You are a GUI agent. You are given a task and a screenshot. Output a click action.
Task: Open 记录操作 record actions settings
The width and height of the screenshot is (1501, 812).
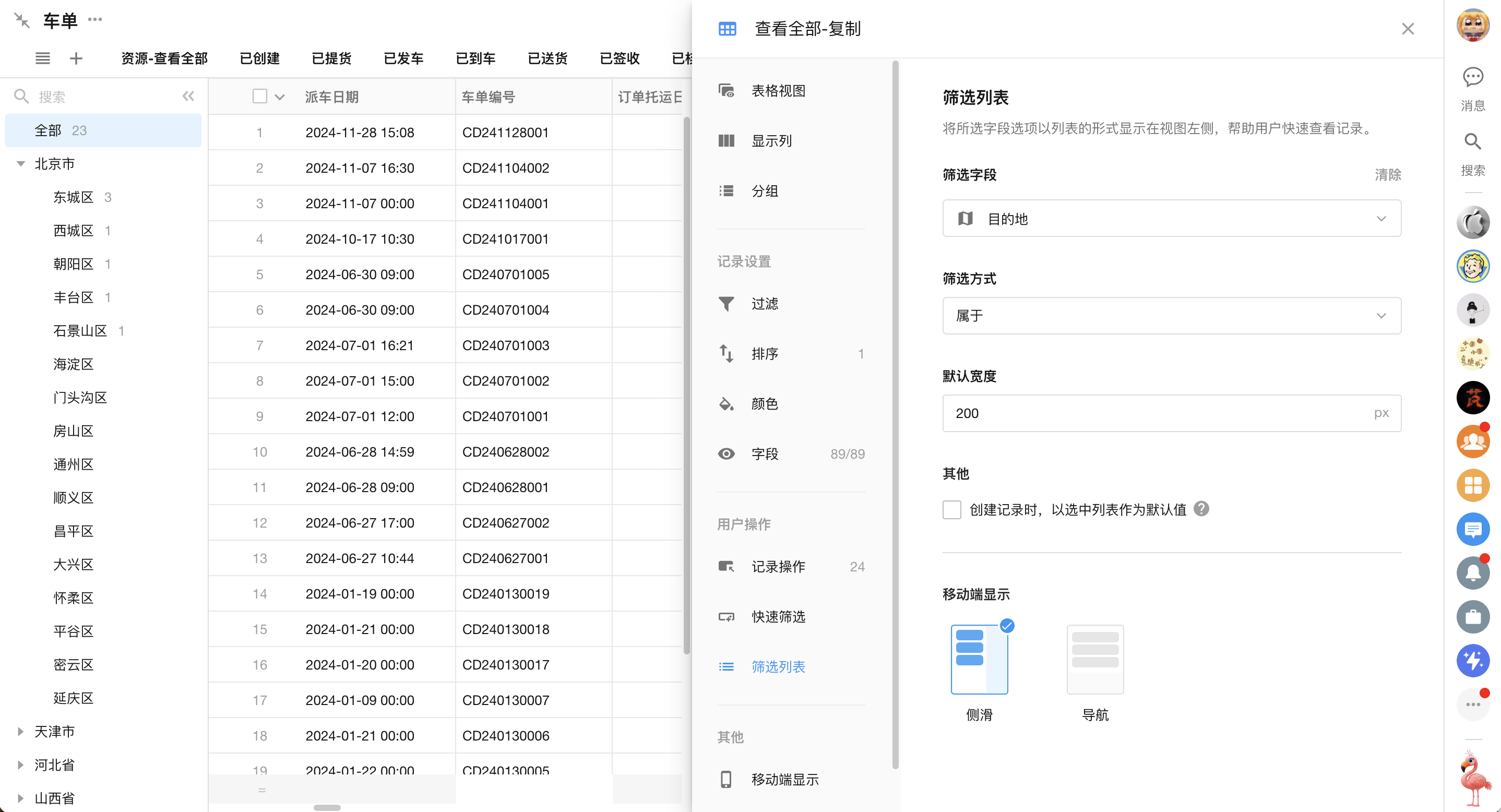tap(791, 567)
